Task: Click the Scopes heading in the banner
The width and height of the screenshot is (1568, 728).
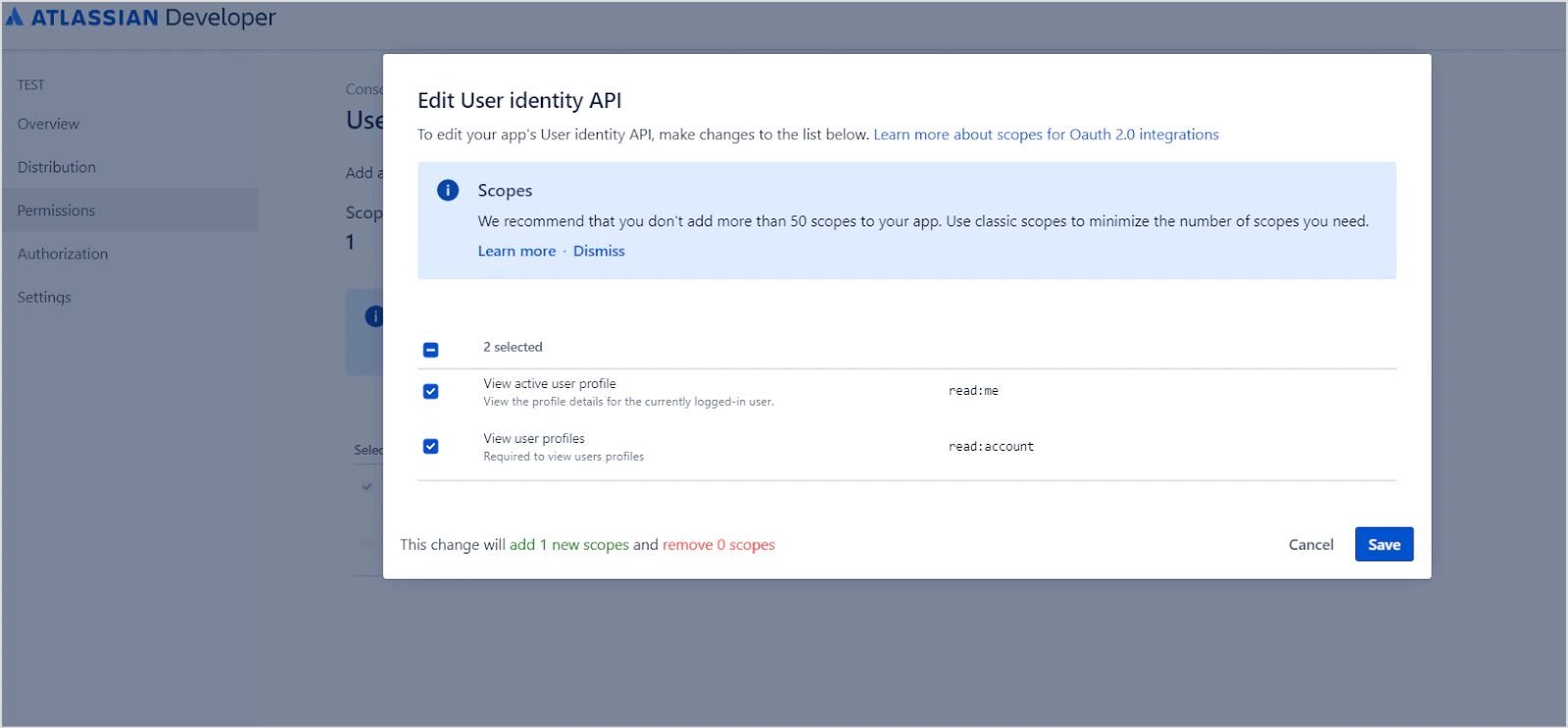Action: (505, 190)
